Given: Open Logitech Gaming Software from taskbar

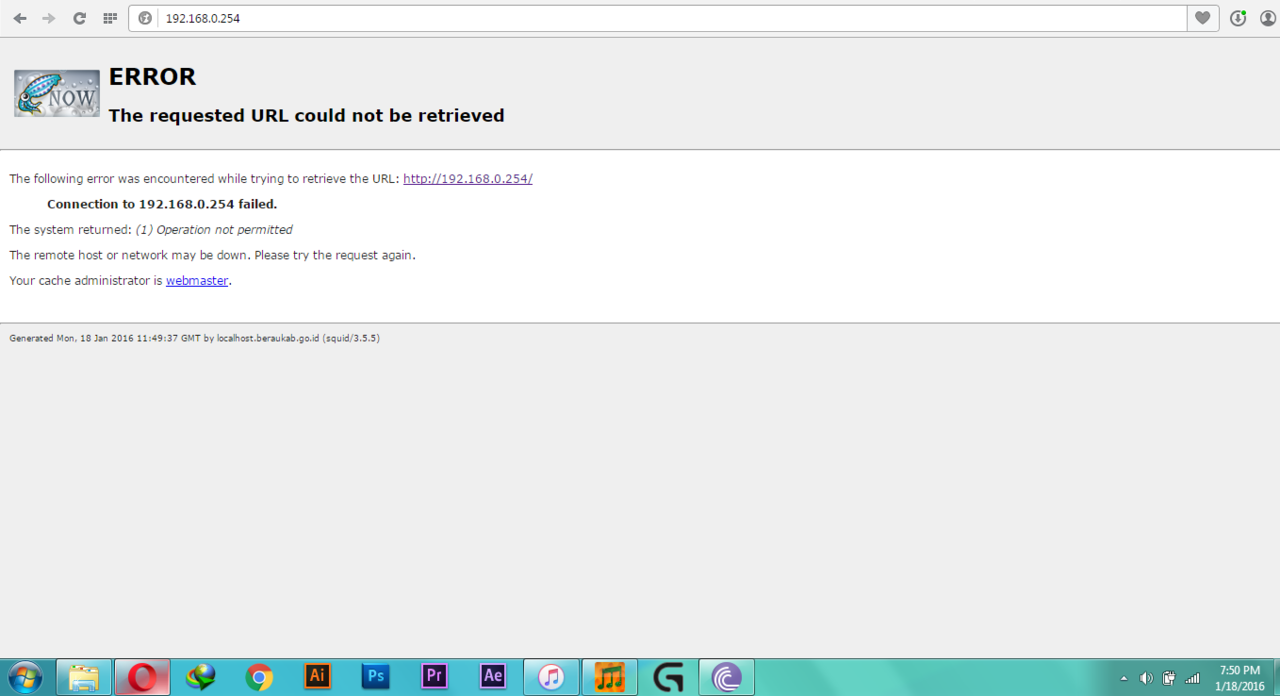Looking at the screenshot, I should point(668,677).
